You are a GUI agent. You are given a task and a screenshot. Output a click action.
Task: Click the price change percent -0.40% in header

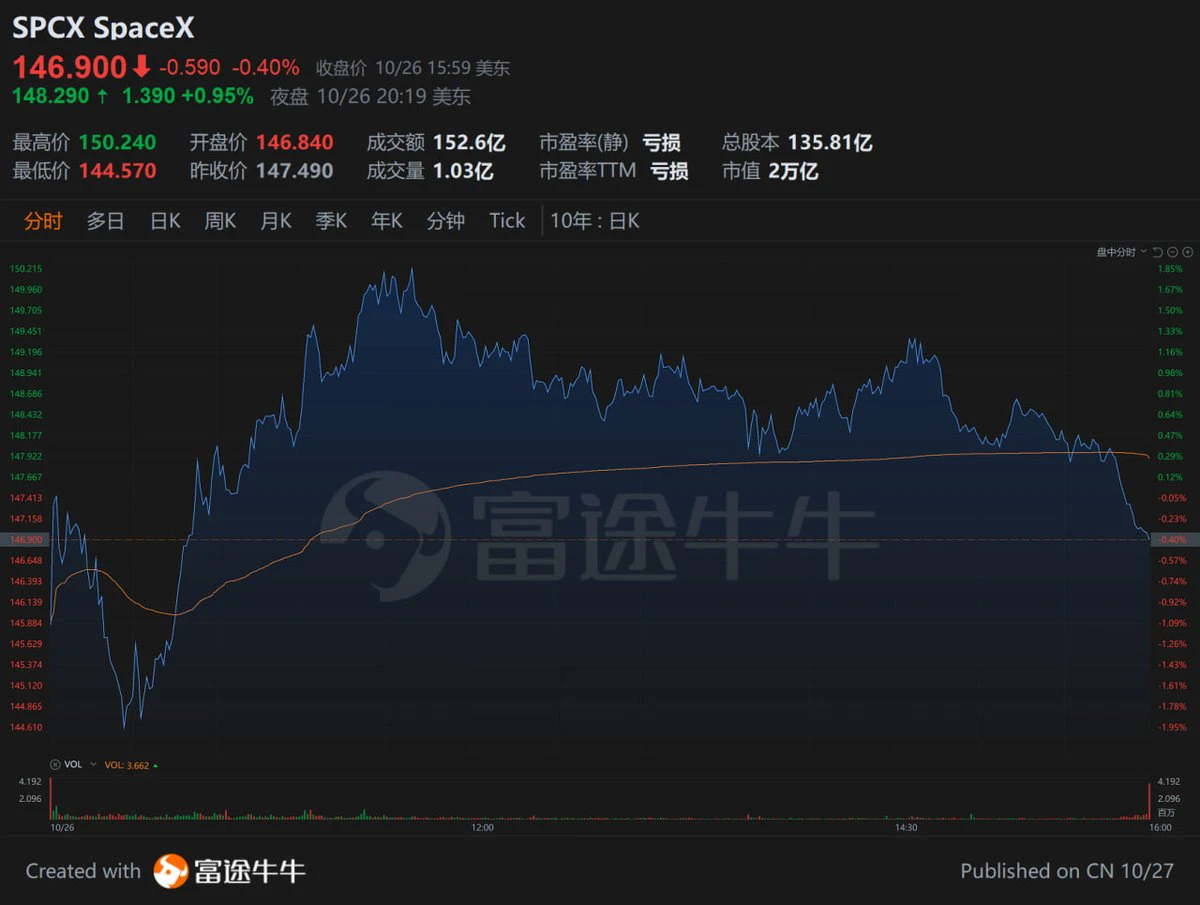click(266, 68)
